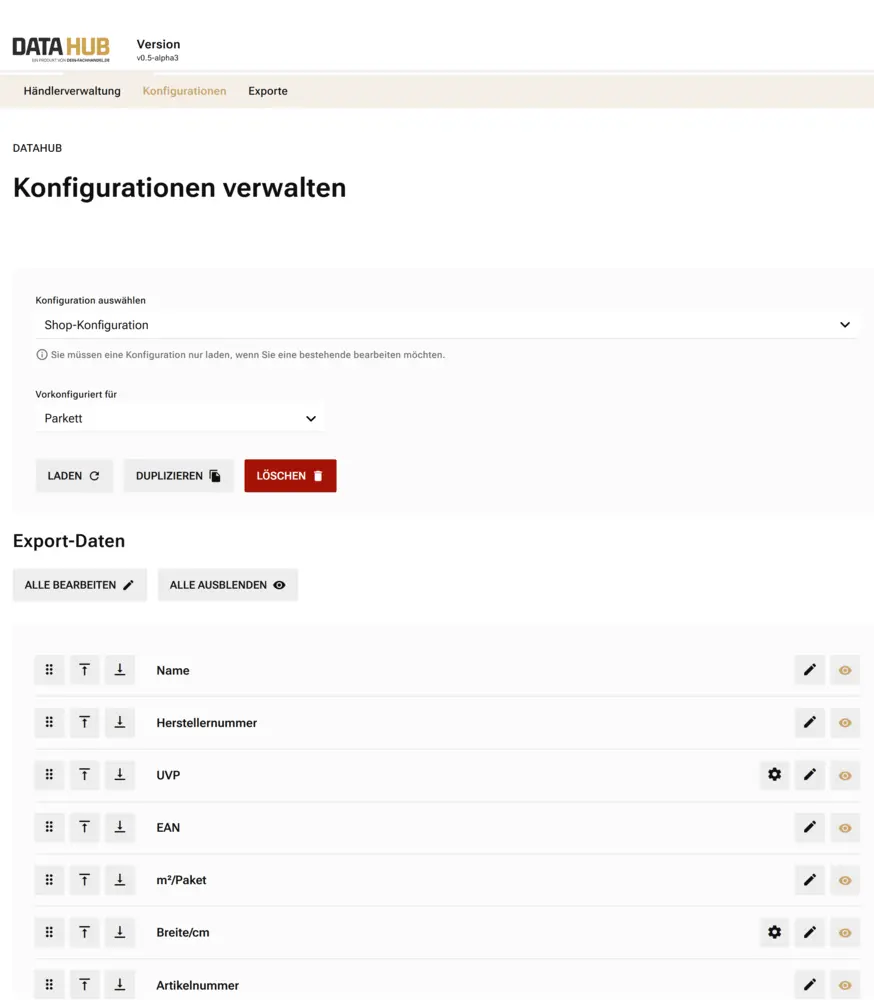Switch to the Händlerverwaltung tab

click(x=72, y=91)
